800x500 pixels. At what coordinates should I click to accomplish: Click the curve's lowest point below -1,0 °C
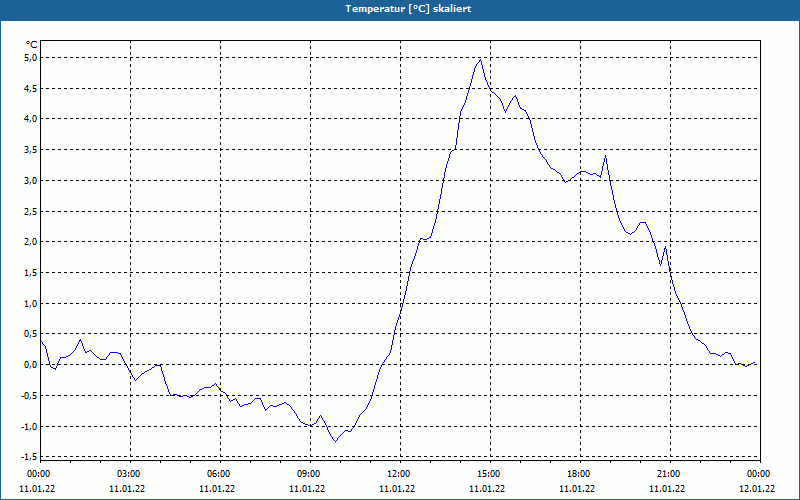(336, 441)
